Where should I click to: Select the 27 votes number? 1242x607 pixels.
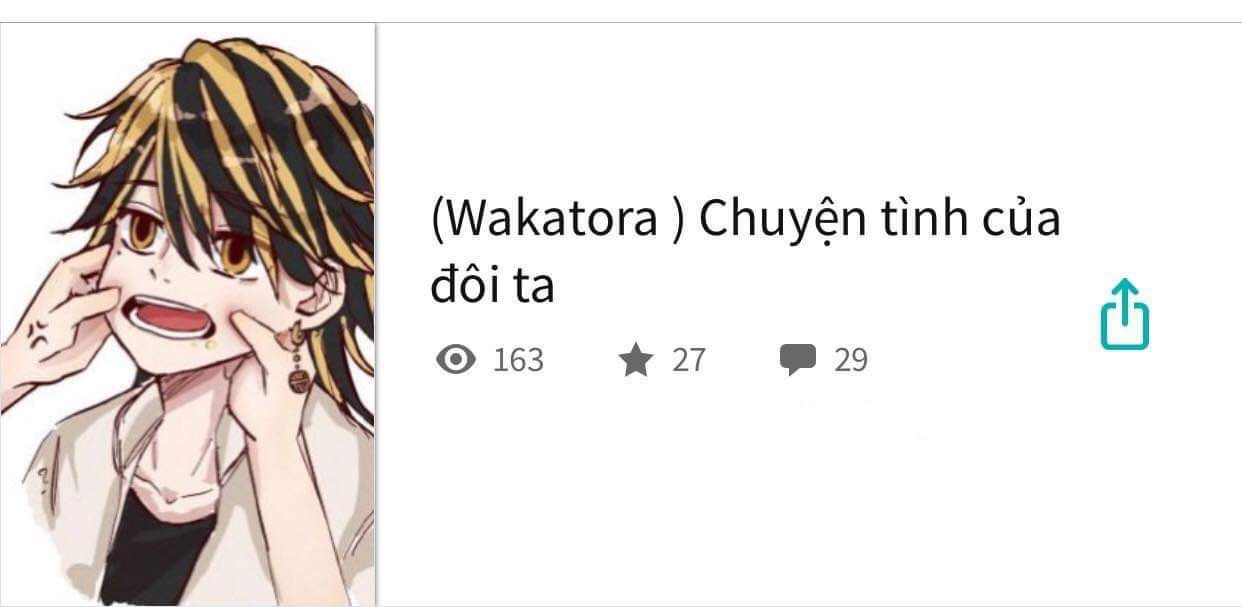(688, 359)
